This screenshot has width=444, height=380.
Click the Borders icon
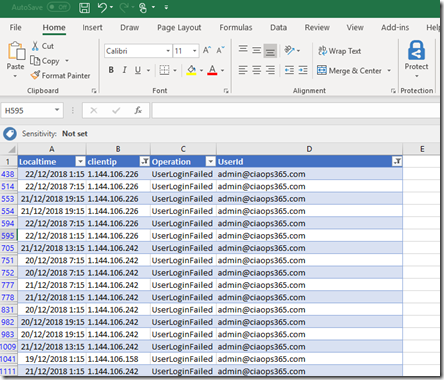click(x=164, y=70)
